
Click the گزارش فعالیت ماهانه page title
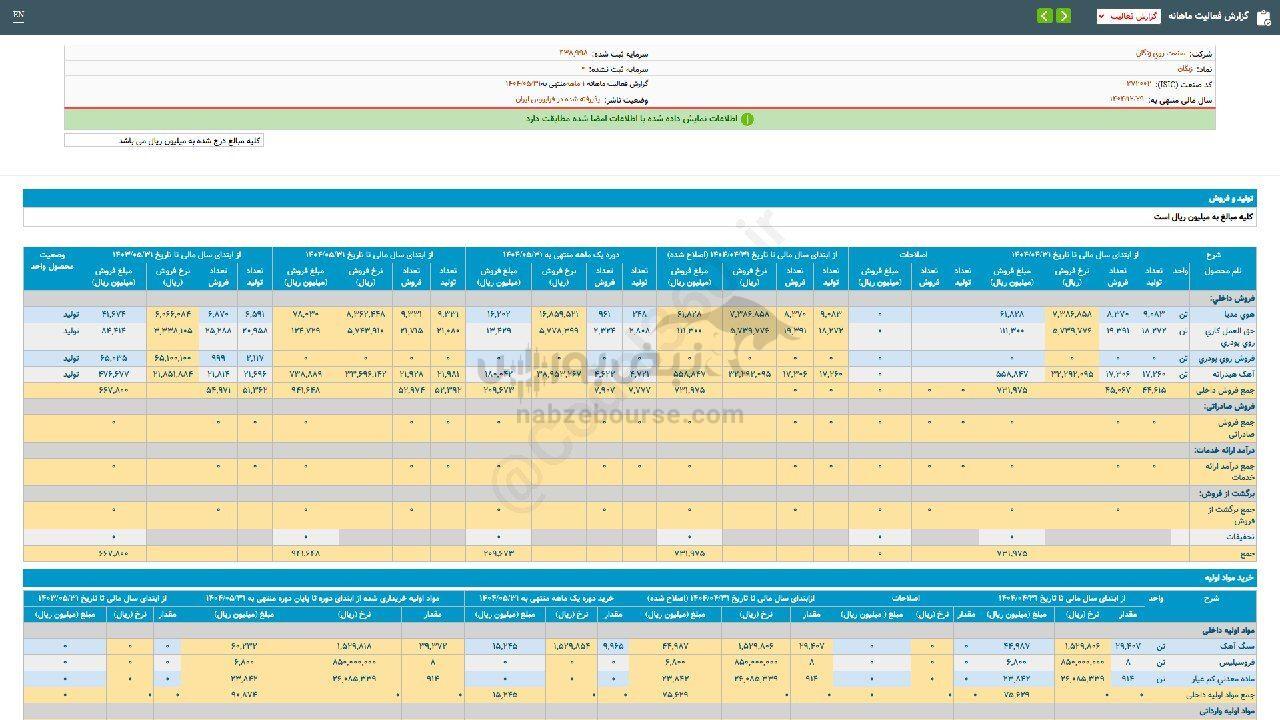[x=1214, y=17]
